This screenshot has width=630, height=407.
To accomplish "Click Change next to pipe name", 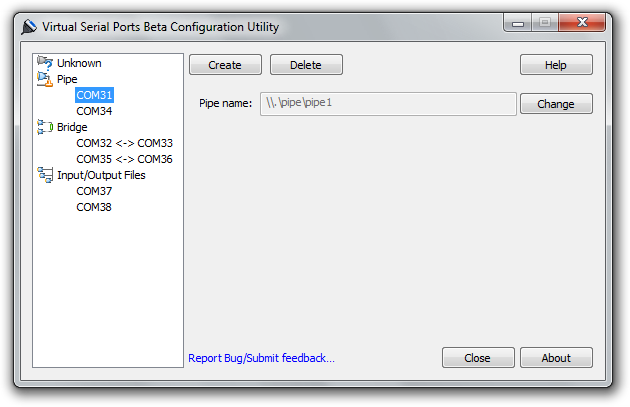I will (556, 104).
